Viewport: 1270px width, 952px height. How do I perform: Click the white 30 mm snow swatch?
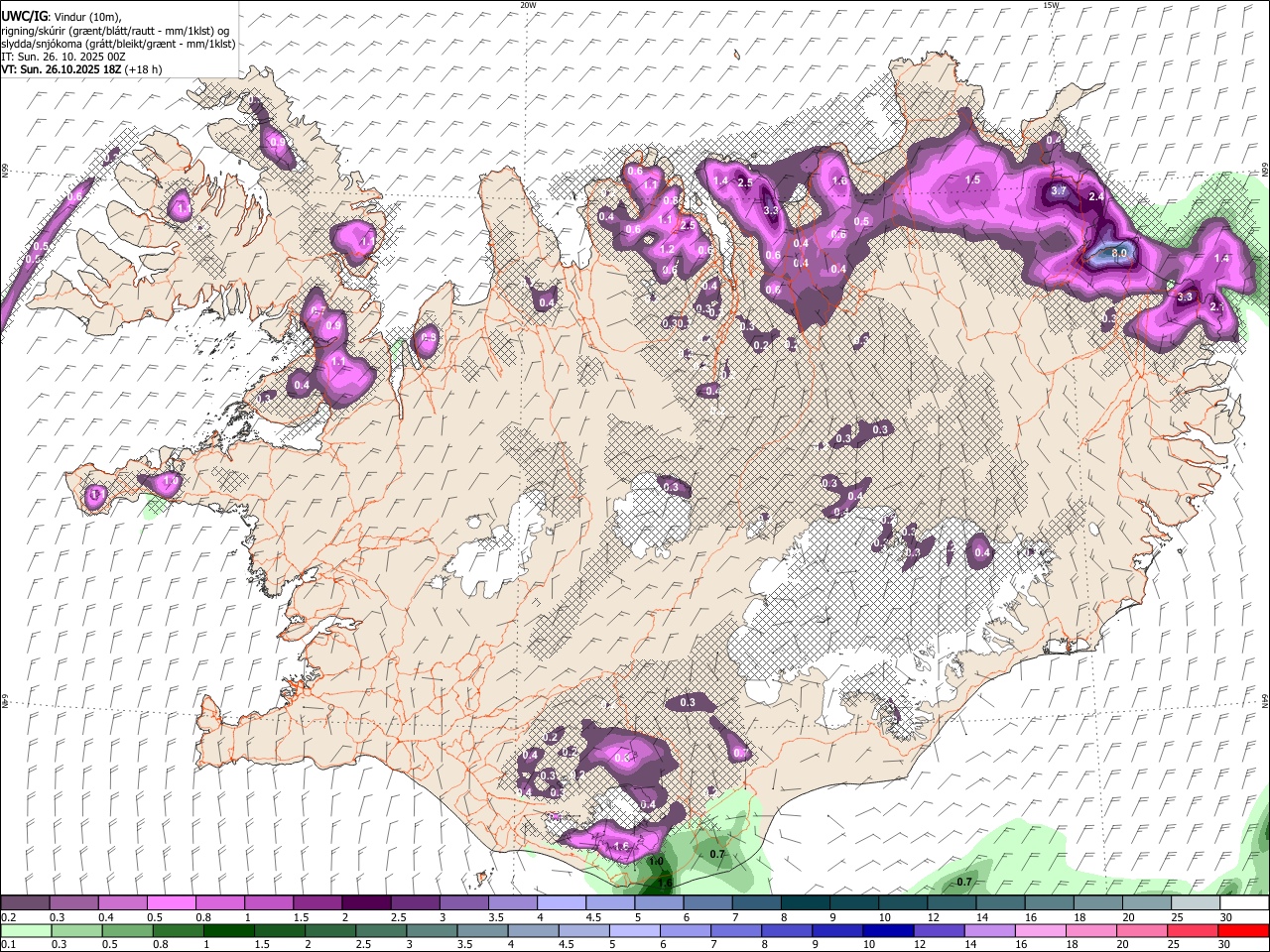click(x=1243, y=902)
